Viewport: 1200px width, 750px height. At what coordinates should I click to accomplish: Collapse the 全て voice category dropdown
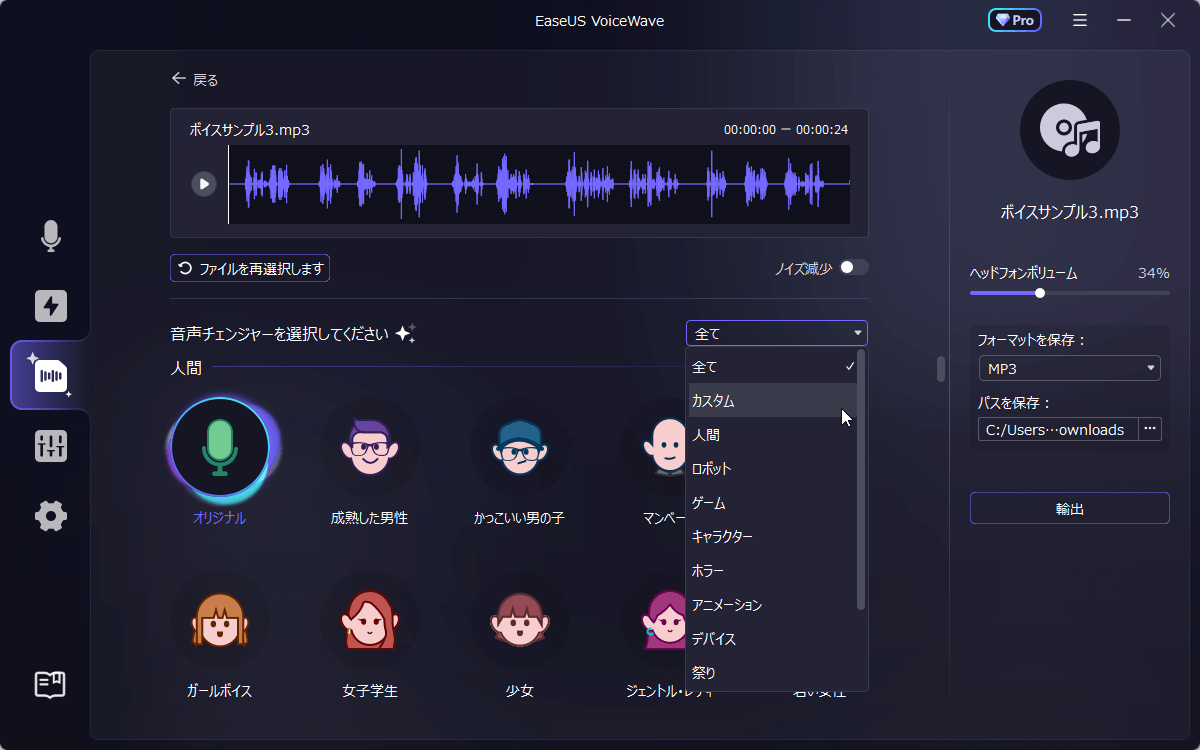pyautogui.click(x=776, y=334)
